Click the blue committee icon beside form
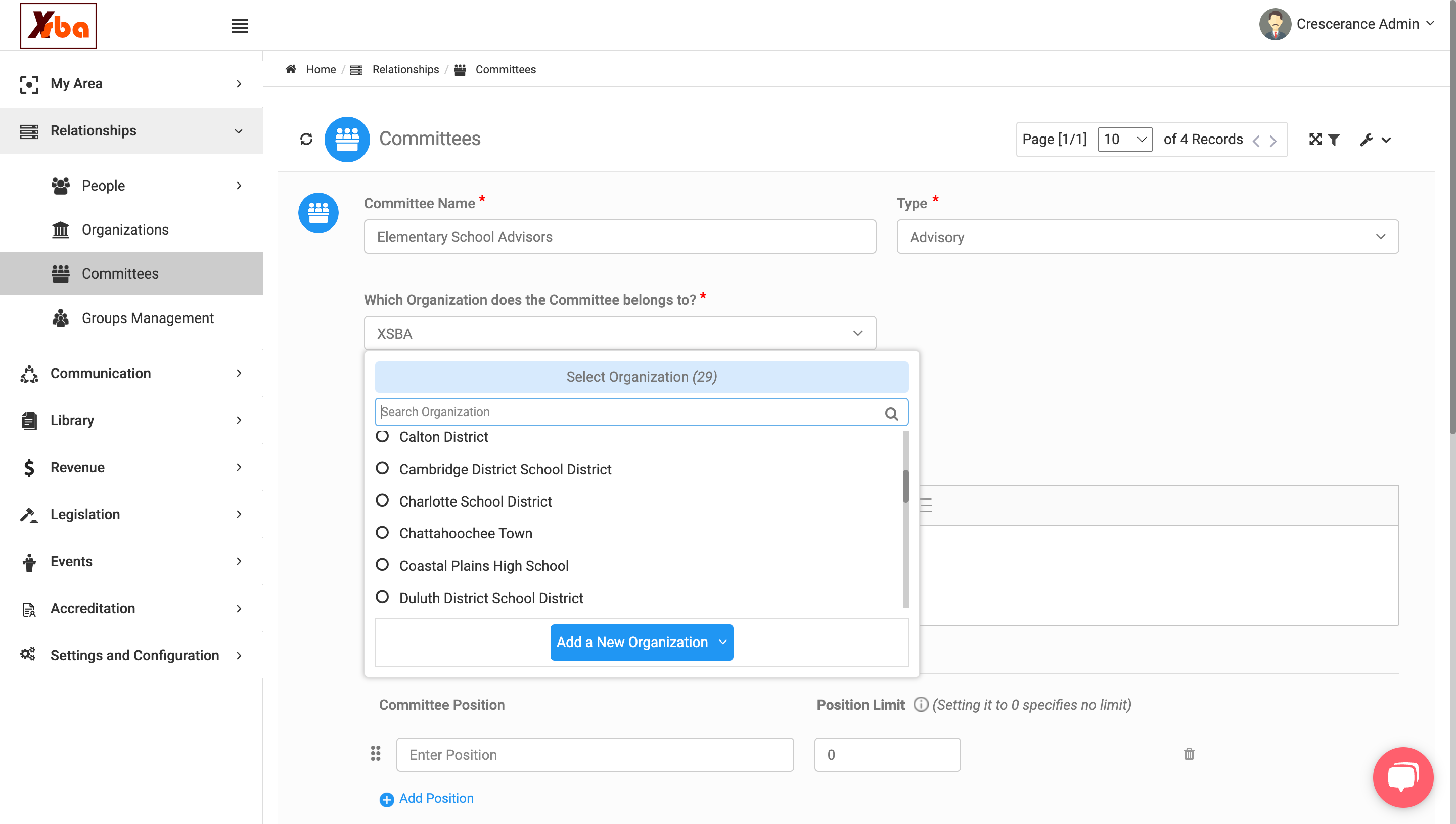The width and height of the screenshot is (1456, 824). click(x=318, y=213)
